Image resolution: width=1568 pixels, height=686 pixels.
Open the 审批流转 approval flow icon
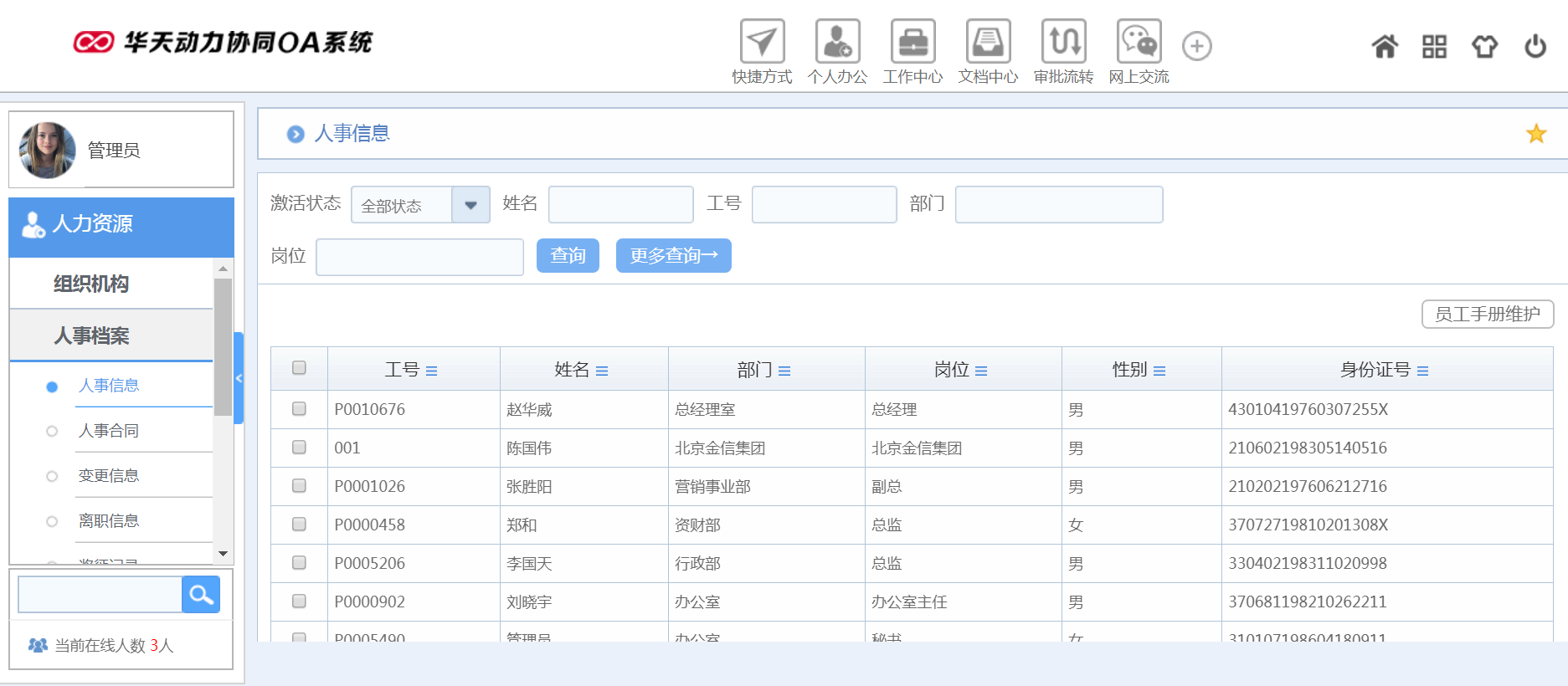click(1063, 42)
